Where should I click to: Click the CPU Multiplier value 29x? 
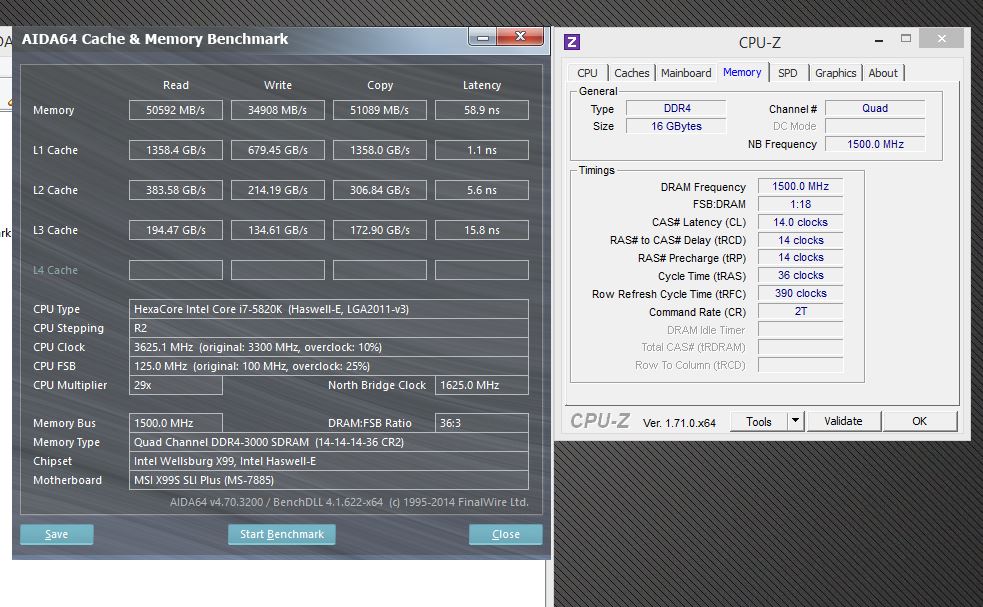(x=176, y=385)
